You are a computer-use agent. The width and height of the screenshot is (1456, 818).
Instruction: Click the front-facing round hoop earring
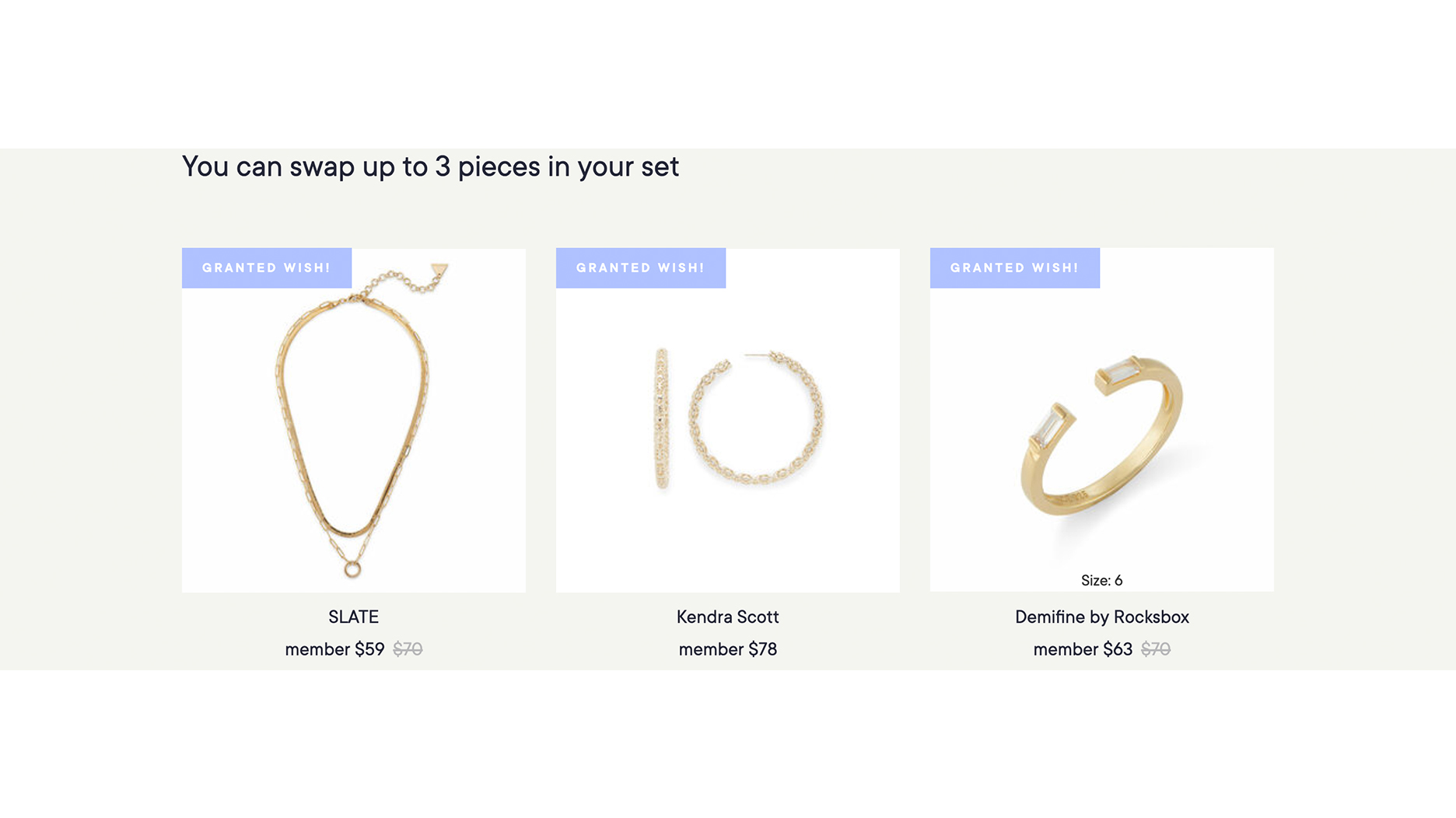756,418
